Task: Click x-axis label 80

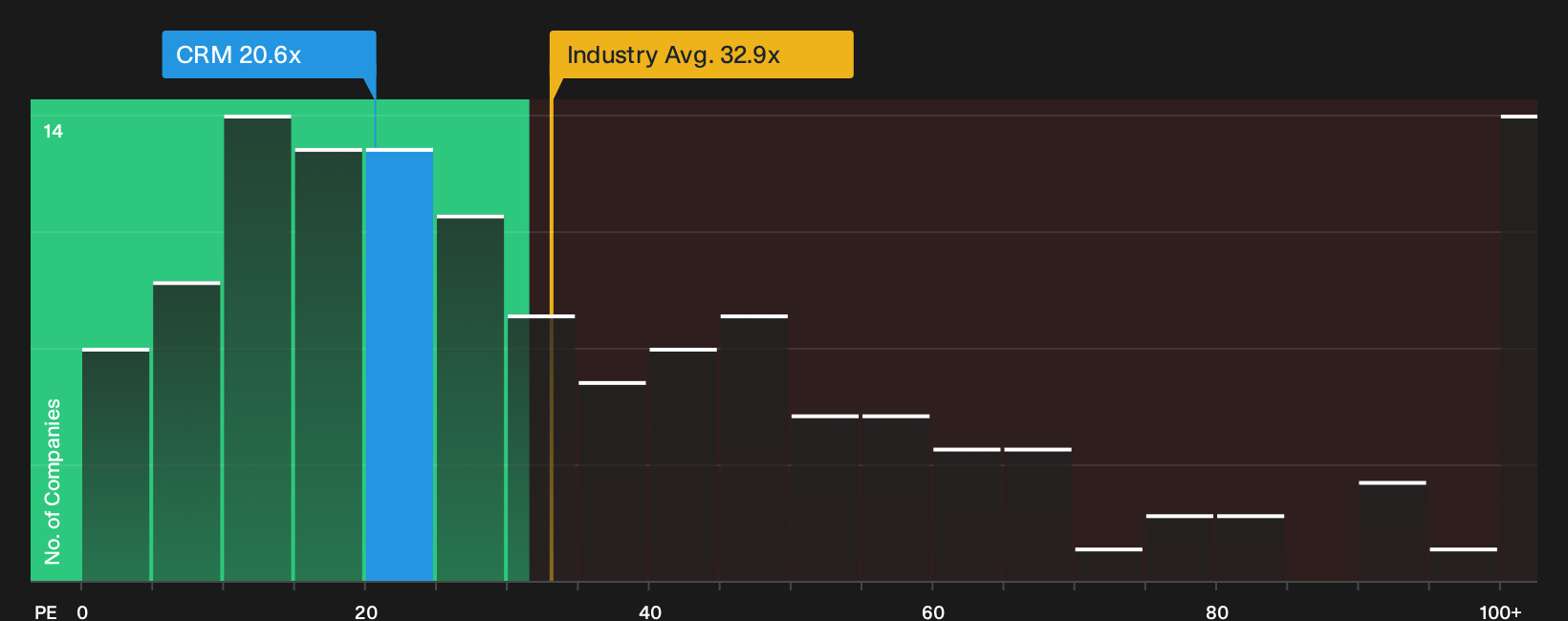Action: tap(1216, 612)
